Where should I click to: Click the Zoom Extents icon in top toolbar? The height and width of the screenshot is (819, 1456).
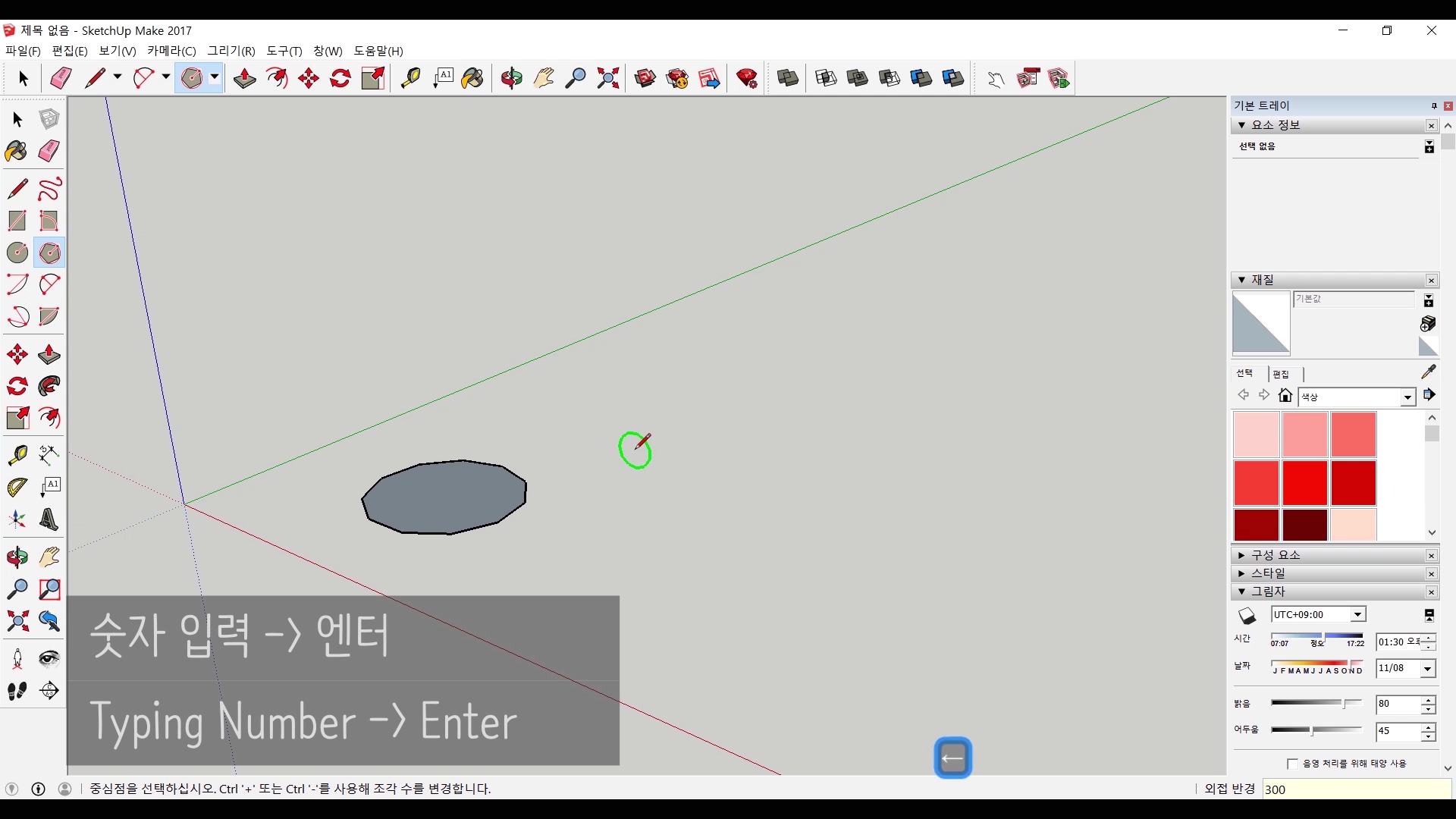click(607, 78)
